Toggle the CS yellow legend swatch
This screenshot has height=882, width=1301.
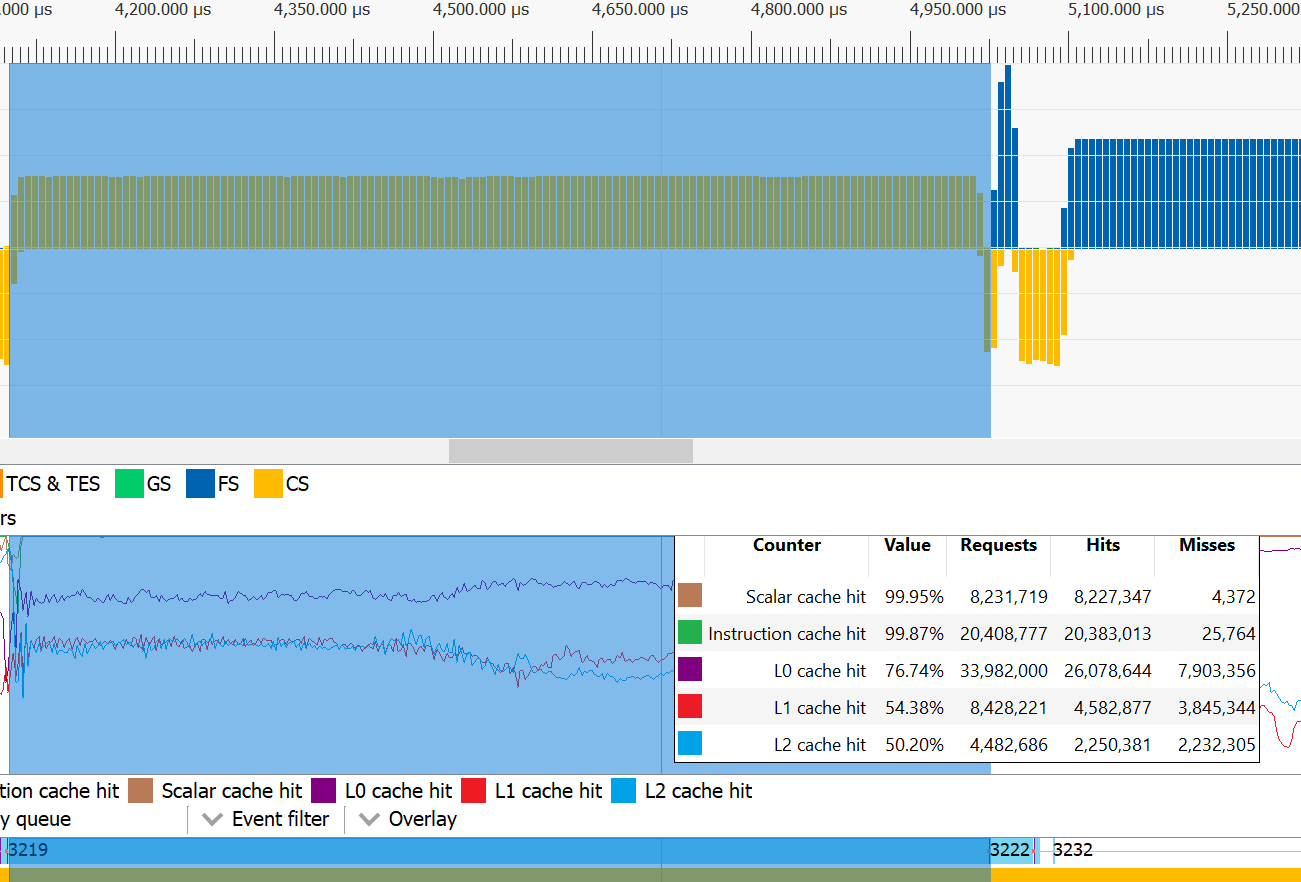[268, 484]
